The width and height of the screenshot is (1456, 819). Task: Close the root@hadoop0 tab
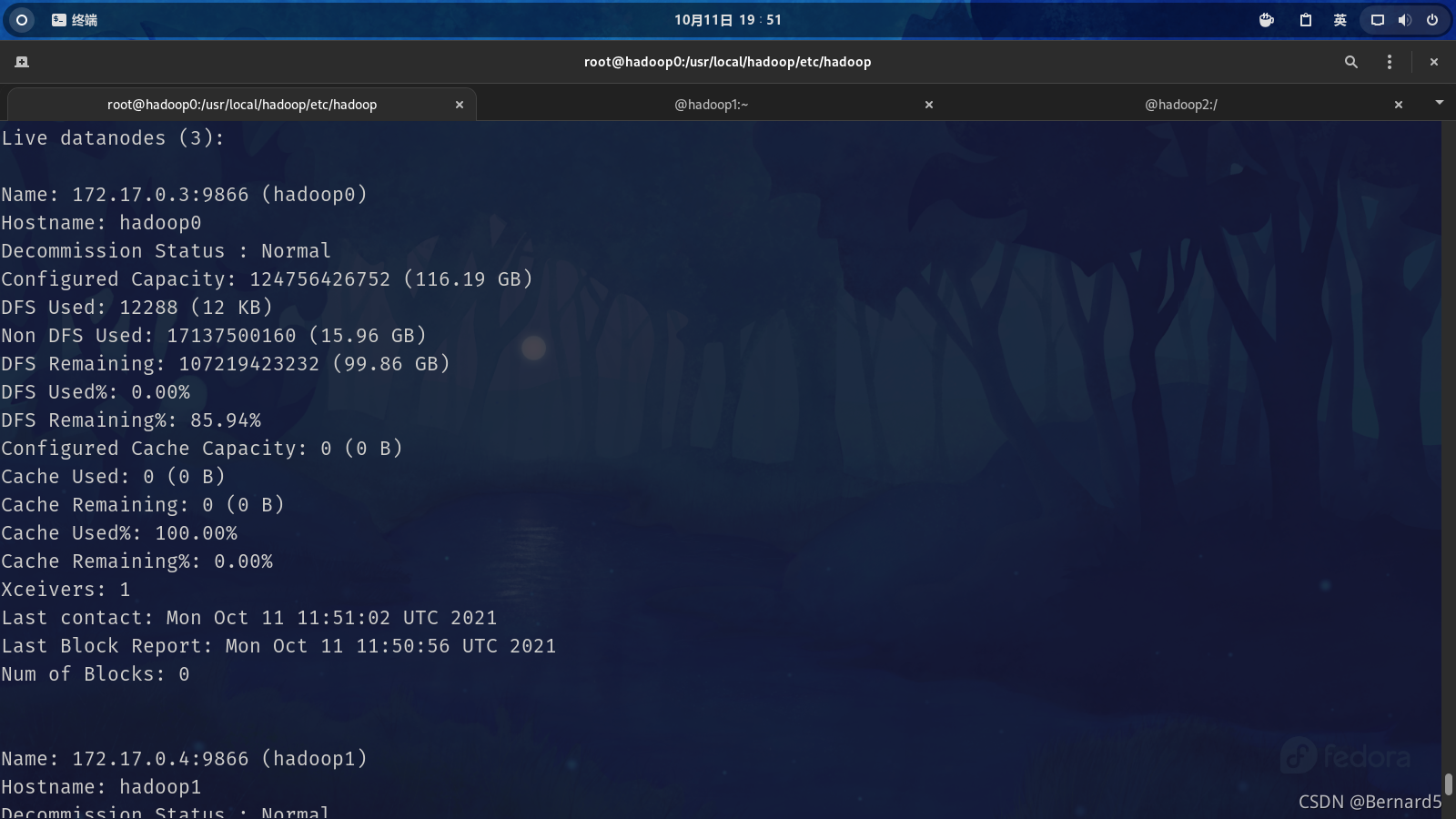coord(460,105)
